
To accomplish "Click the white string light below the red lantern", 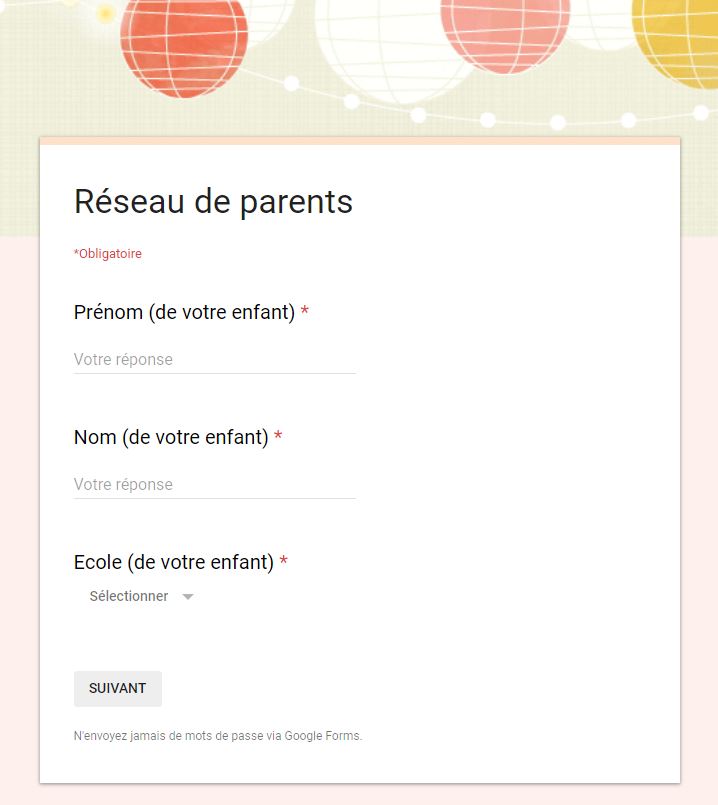I will (x=292, y=83).
